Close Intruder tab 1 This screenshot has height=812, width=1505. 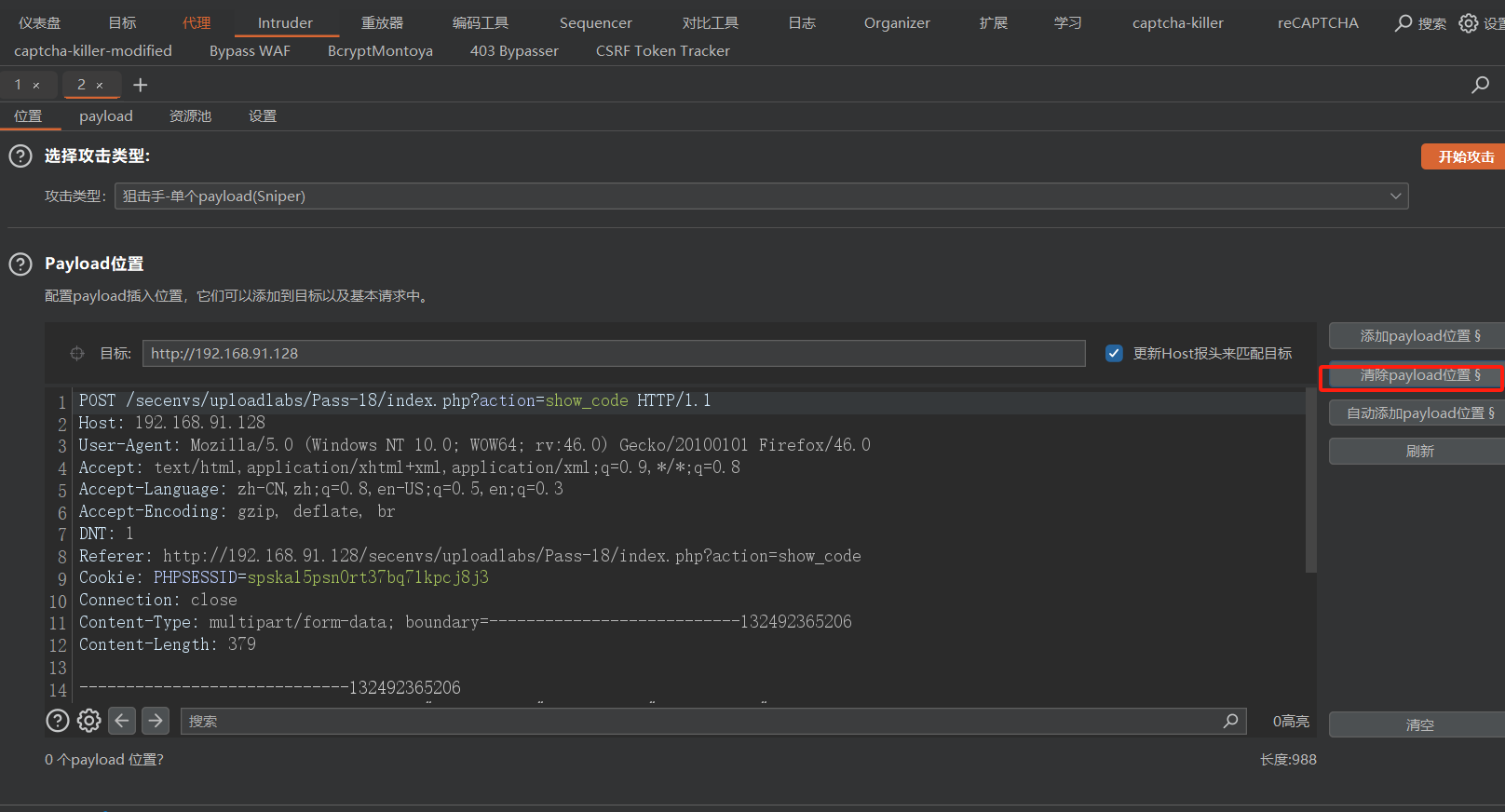pyautogui.click(x=36, y=86)
